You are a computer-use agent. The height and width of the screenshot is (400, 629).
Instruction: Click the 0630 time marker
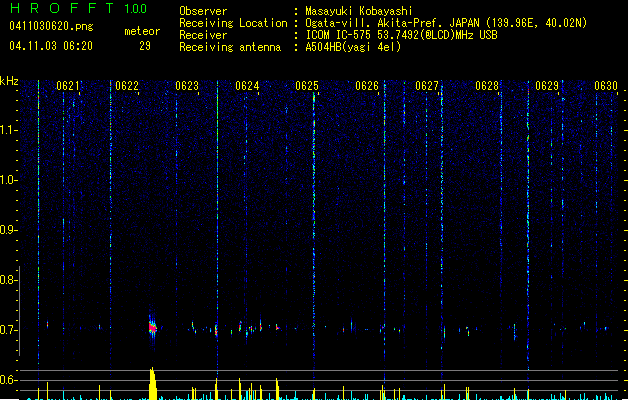coord(606,86)
